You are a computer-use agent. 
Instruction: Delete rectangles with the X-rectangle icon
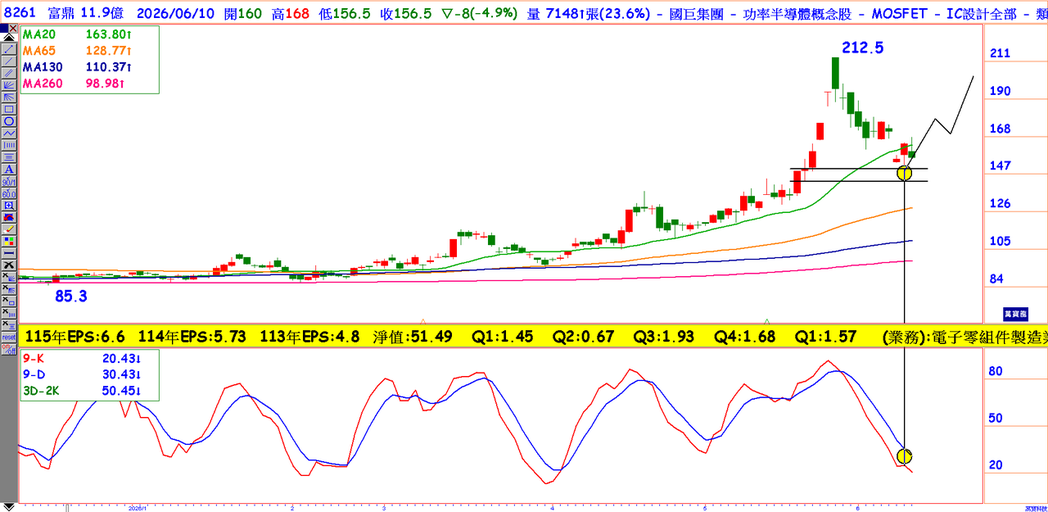9,301
